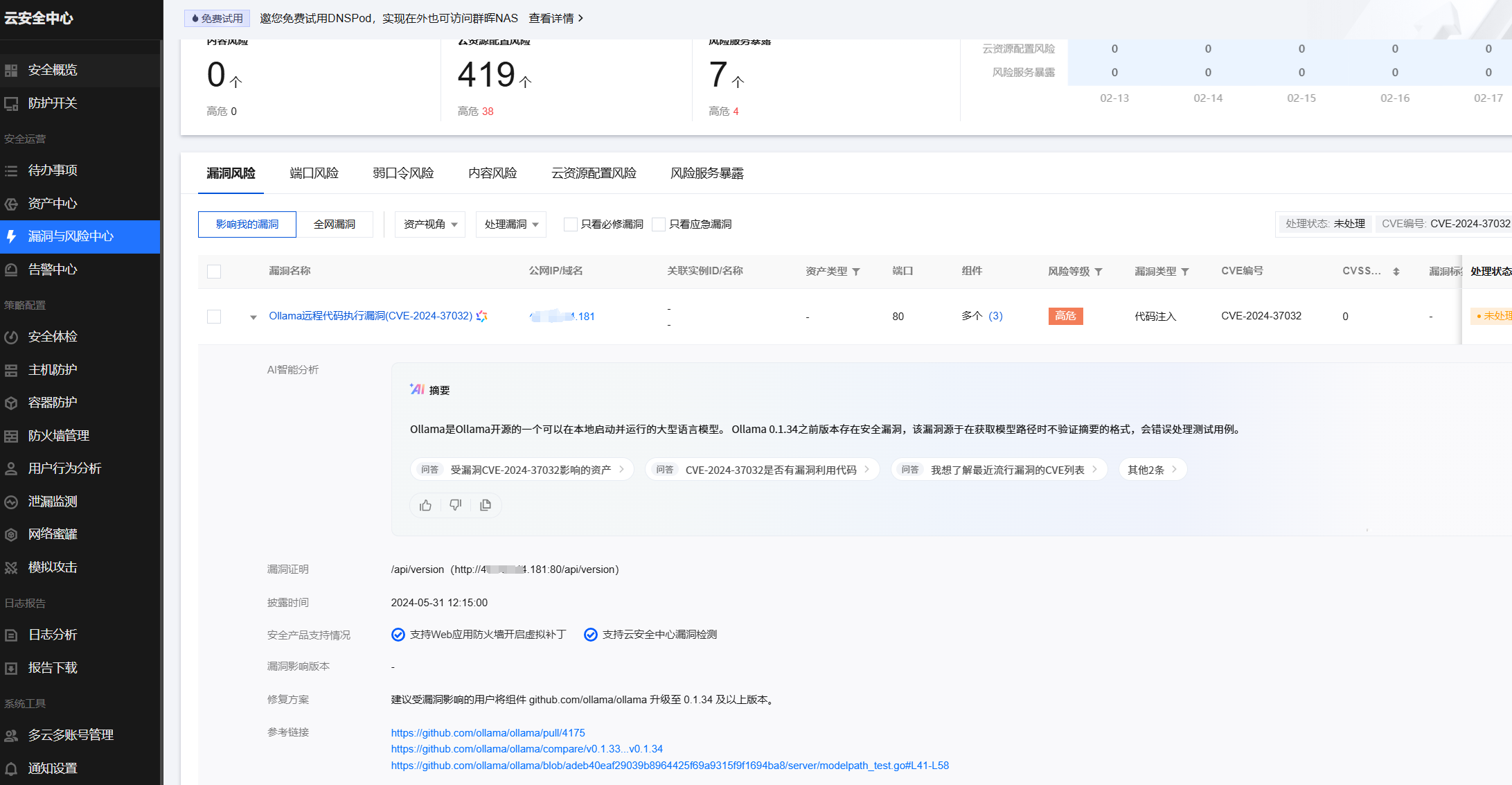Open 资产视角 dropdown
Screen dimensions: 1512x785
pos(430,224)
